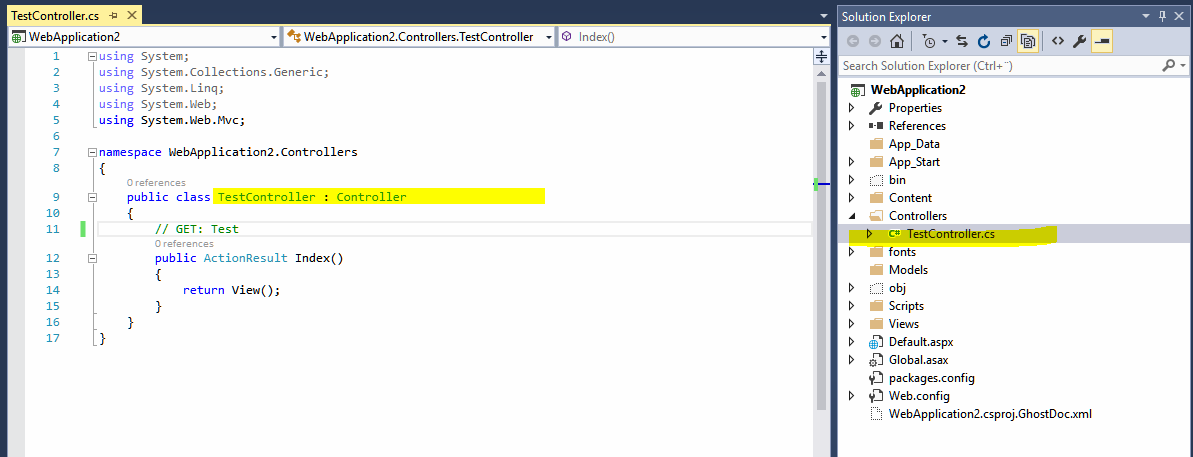Open Properties with the wrench icon
Screen dimensions: 1193x457
coord(1079,41)
